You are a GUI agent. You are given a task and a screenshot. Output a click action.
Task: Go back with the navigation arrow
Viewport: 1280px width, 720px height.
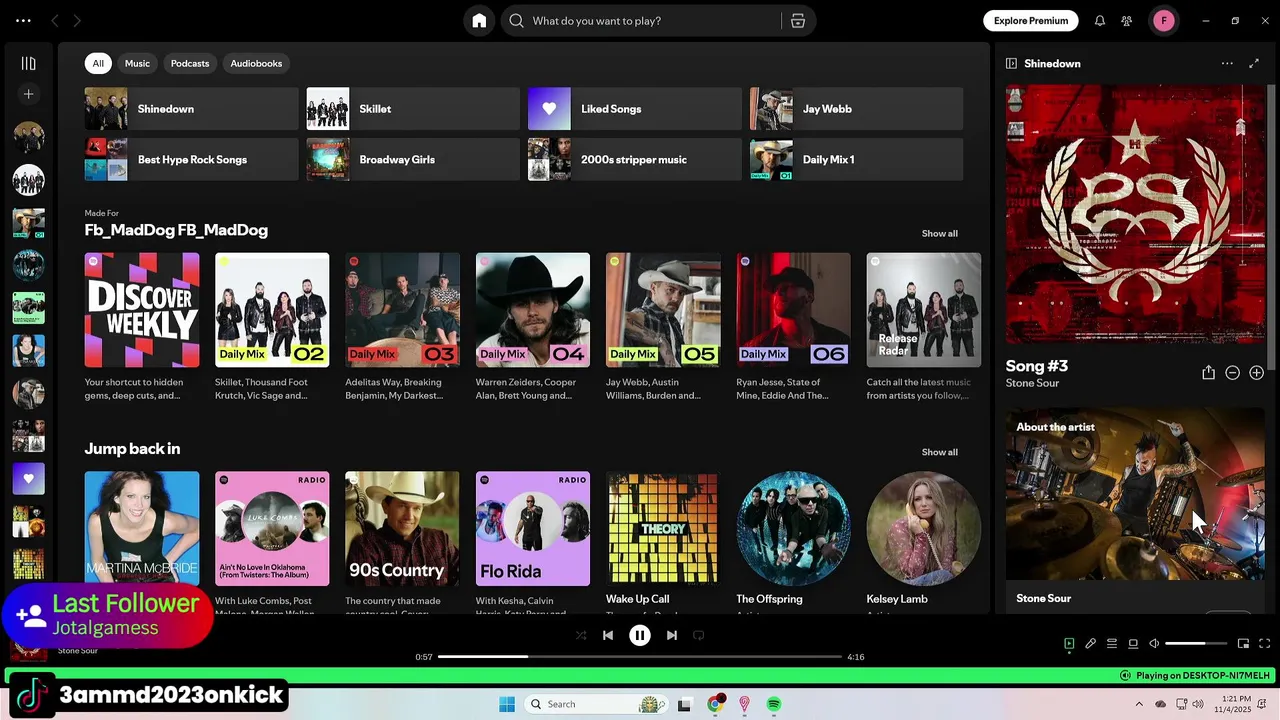coord(55,21)
